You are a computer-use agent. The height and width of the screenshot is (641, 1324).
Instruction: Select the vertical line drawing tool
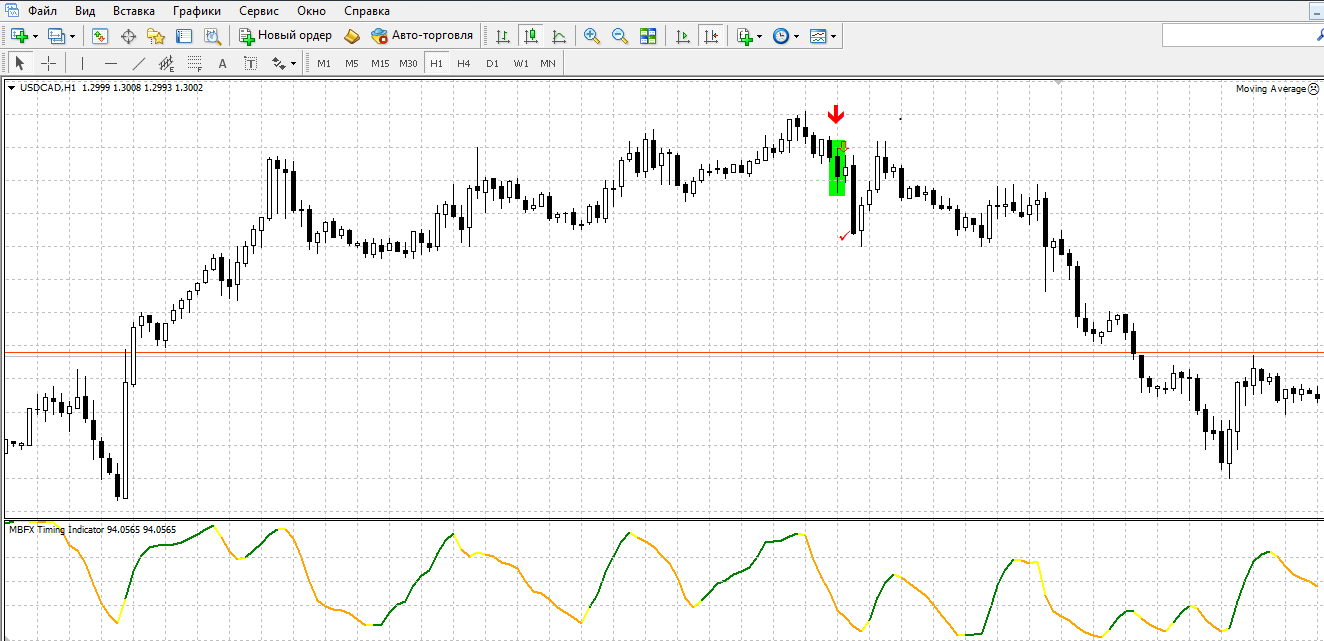point(82,63)
